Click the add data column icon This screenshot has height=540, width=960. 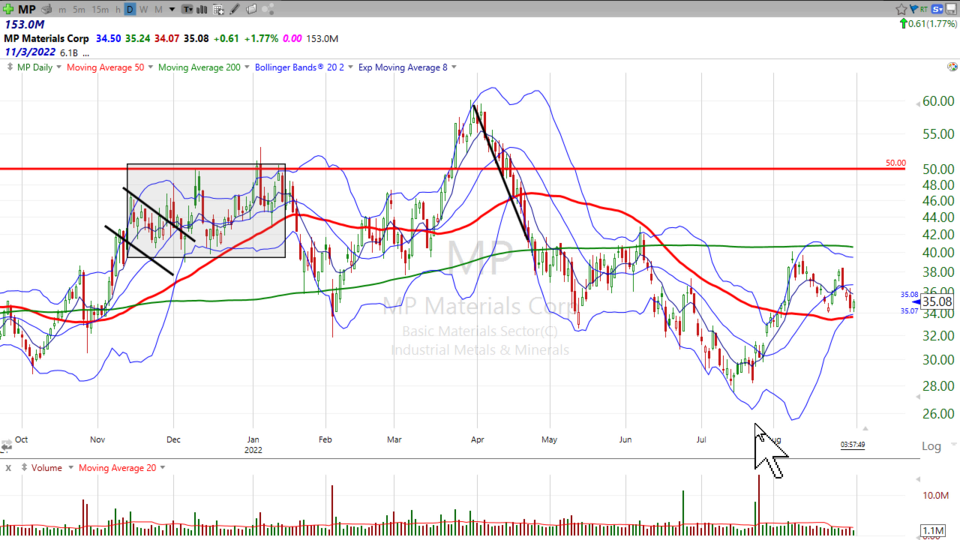click(219, 9)
